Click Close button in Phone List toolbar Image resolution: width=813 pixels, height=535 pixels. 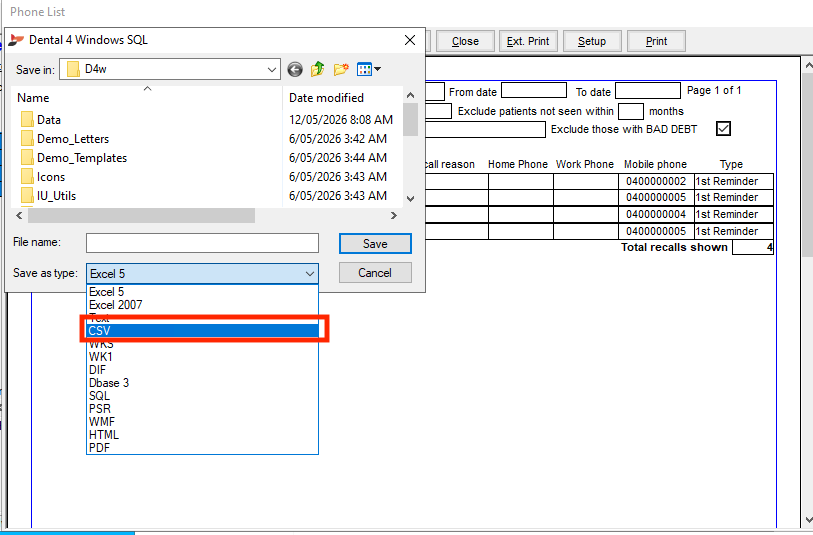[x=465, y=41]
